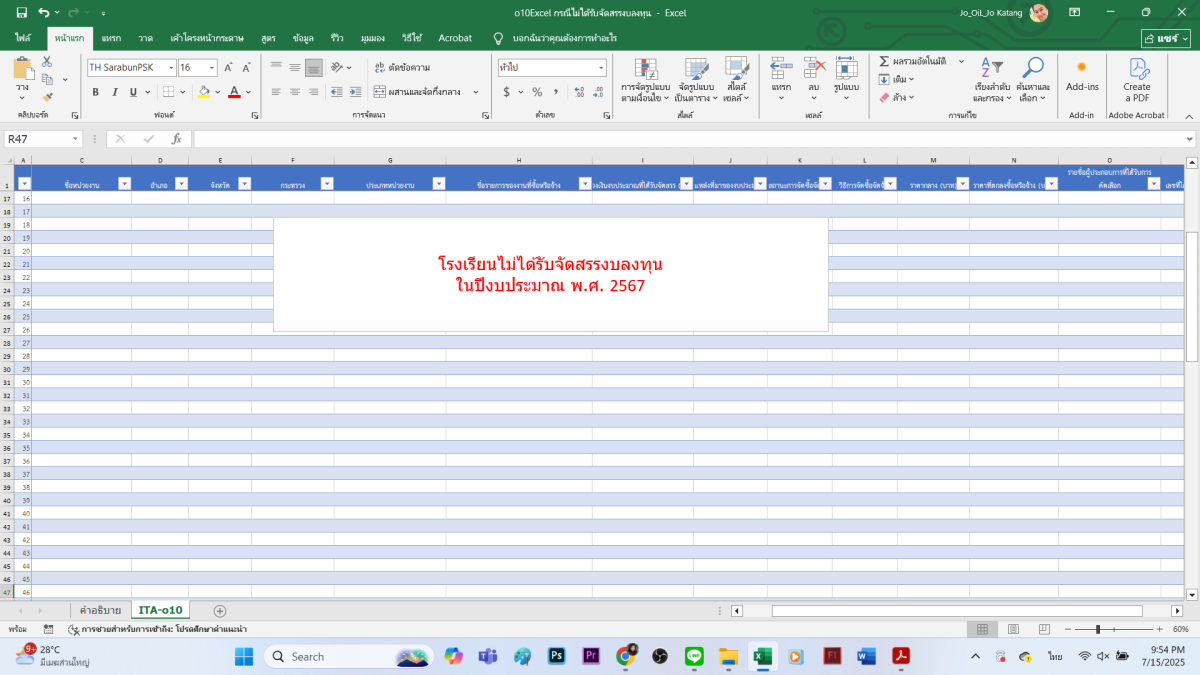
Task: Click the Create a PDF icon
Action: (1137, 78)
